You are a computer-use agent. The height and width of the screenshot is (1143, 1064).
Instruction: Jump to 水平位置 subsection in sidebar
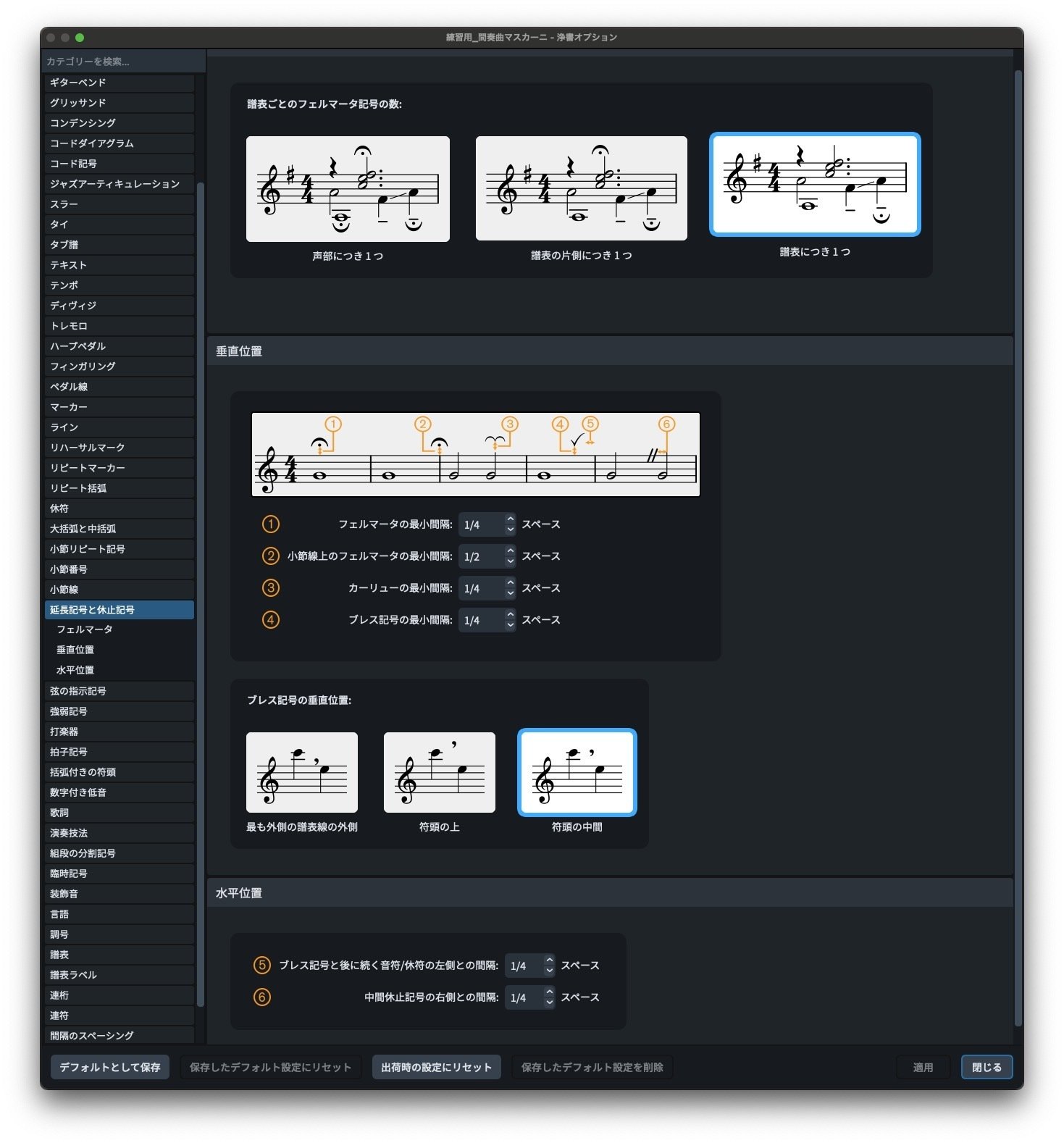[75, 670]
